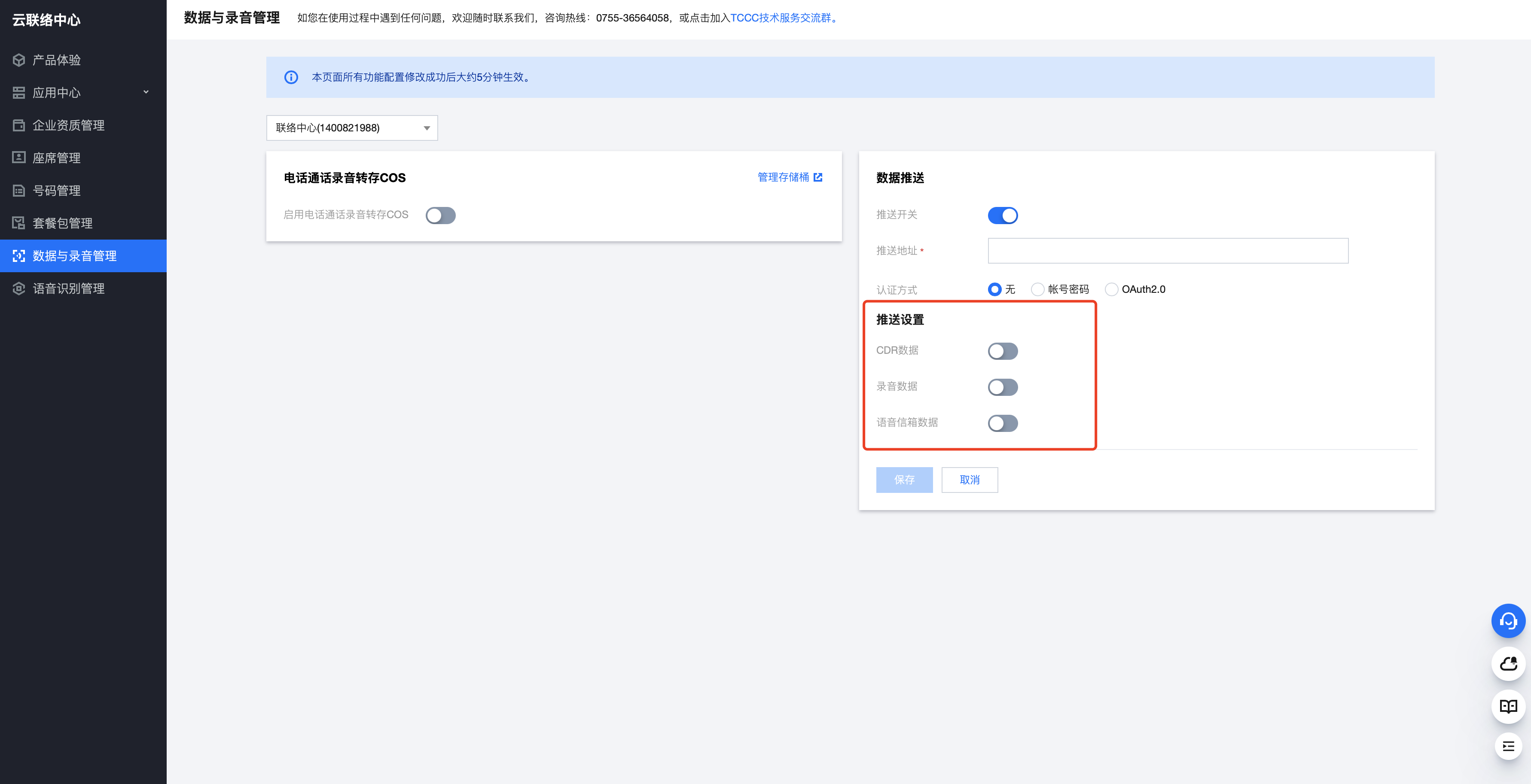Image resolution: width=1531 pixels, height=784 pixels.
Task: Select the 帐号密码 authentication radio button
Action: tap(1037, 289)
